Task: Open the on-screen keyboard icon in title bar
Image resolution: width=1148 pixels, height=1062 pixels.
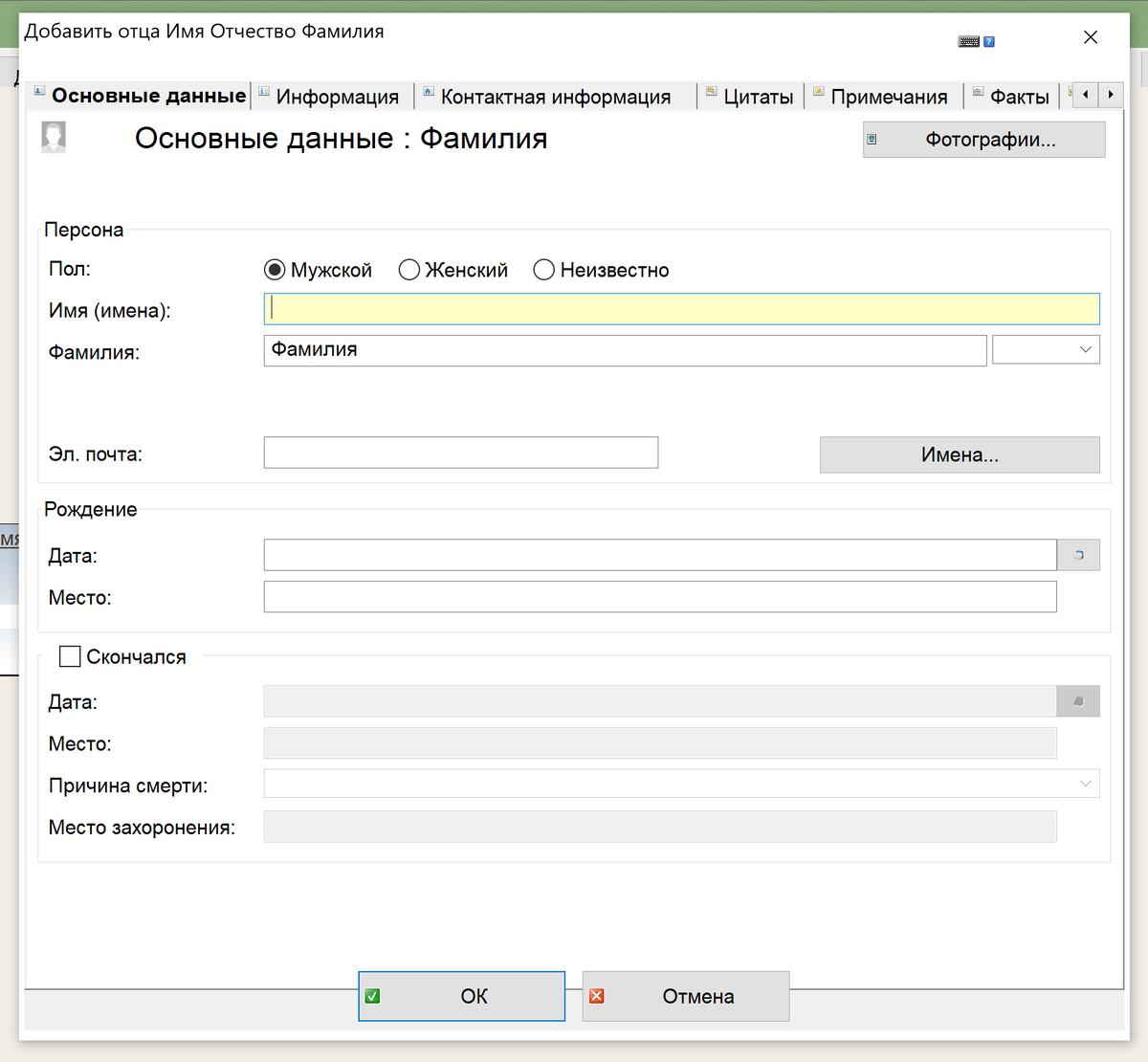Action: point(968,41)
